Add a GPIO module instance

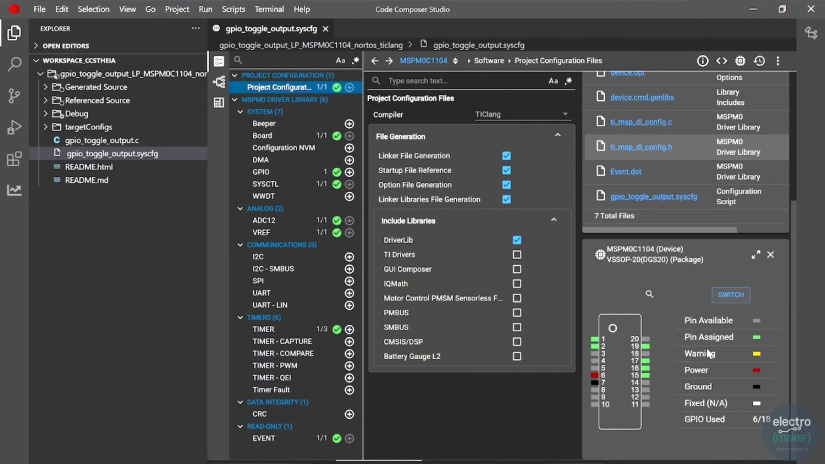[349, 172]
